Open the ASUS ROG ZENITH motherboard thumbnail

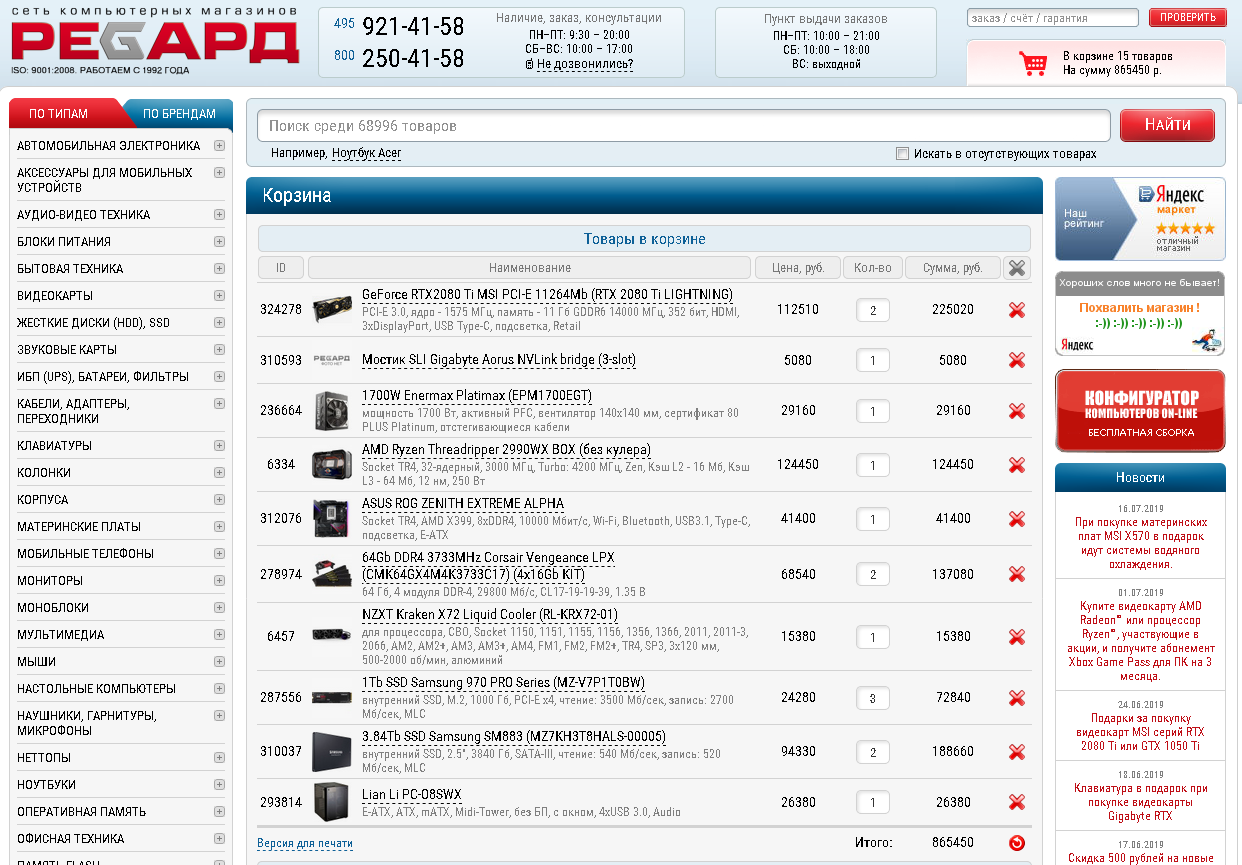[x=332, y=519]
